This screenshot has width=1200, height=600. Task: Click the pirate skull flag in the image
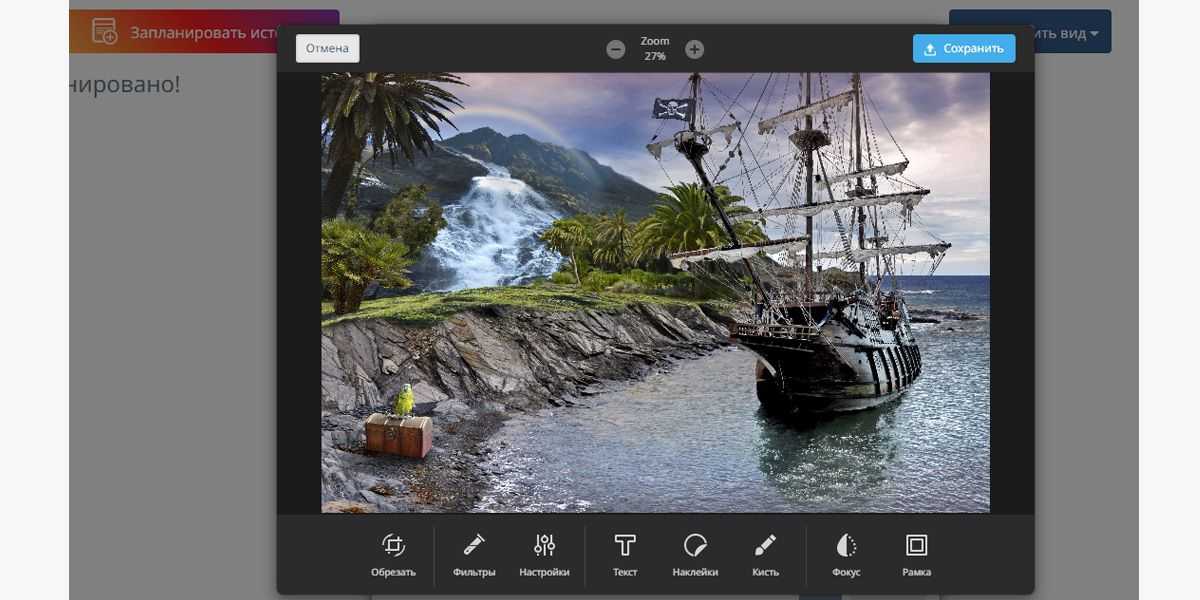coord(673,108)
